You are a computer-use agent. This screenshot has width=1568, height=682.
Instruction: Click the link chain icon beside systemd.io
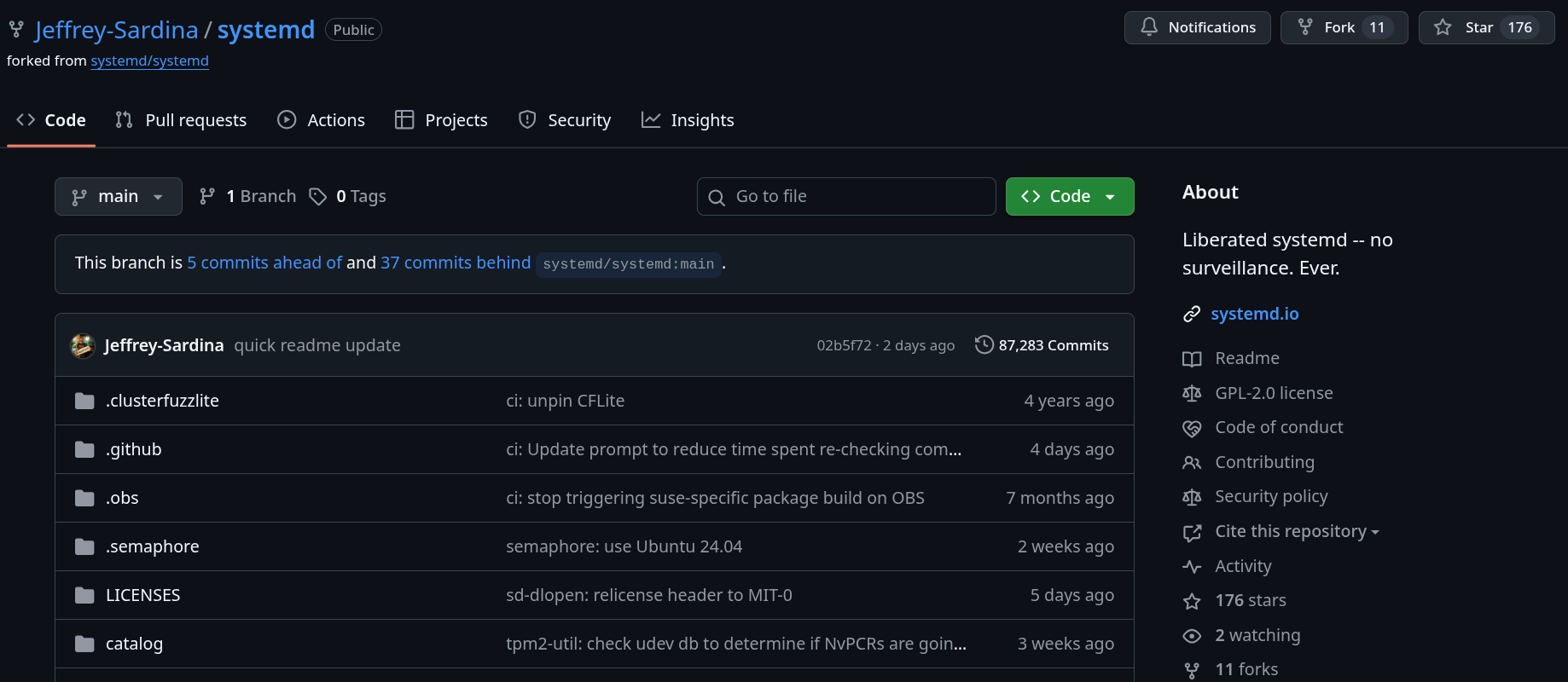click(1192, 315)
